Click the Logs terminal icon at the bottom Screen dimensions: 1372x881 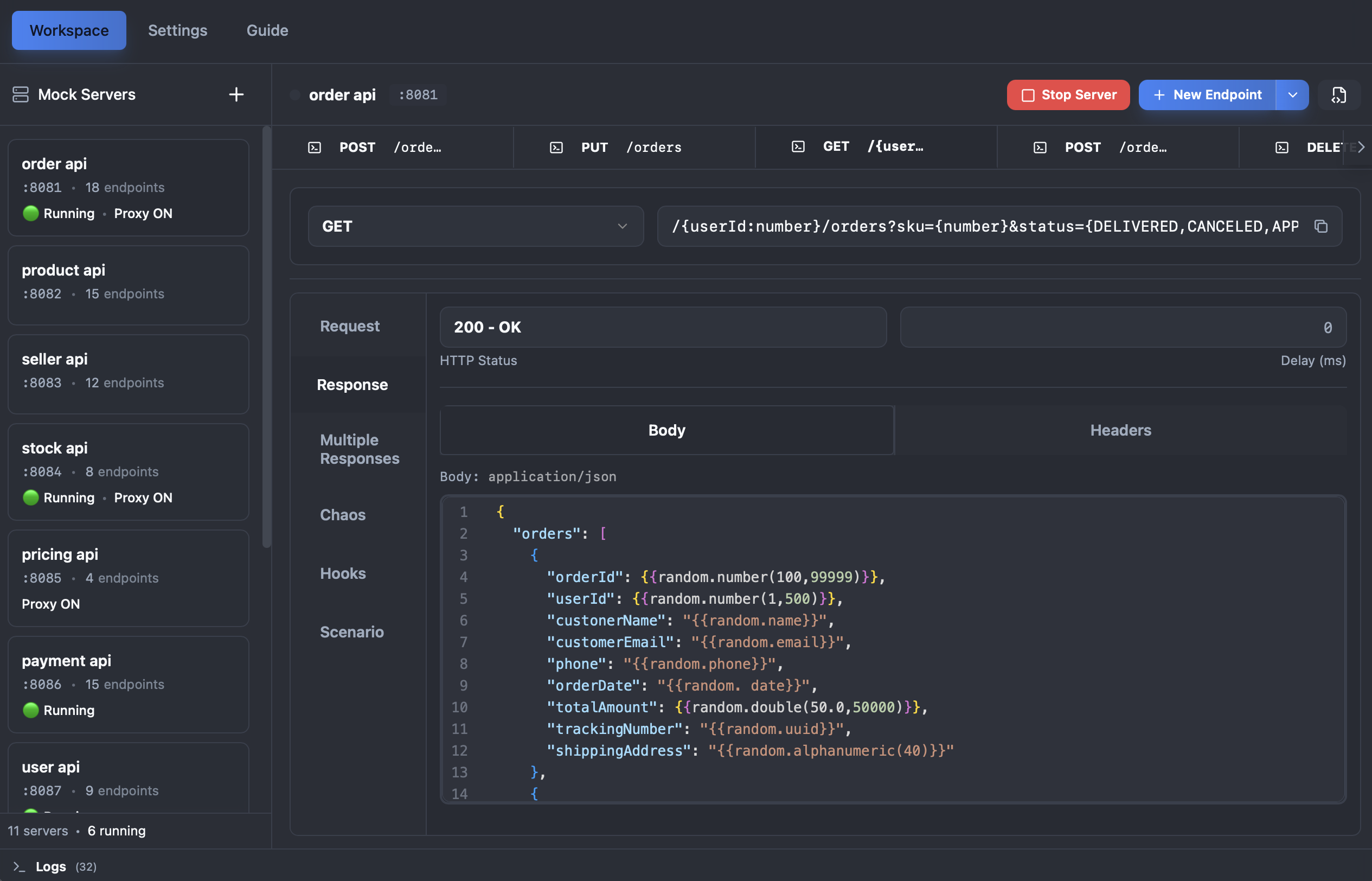click(x=20, y=866)
